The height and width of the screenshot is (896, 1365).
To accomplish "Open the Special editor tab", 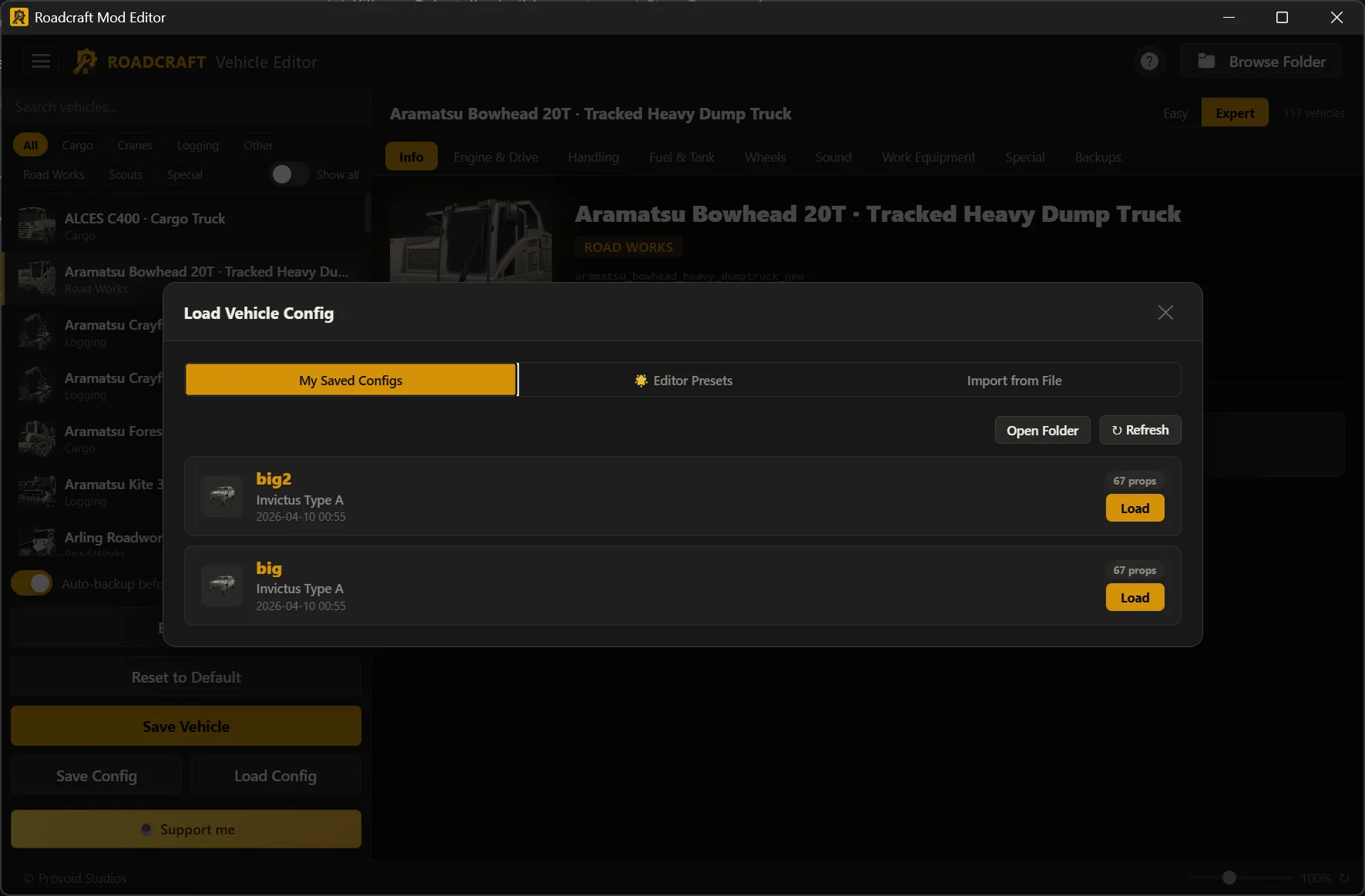I will [1024, 156].
